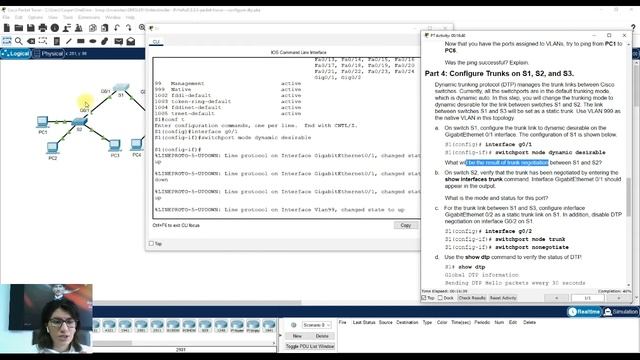Click the Reset Activity button
Screen dimensions: 640x360
click(x=503, y=298)
